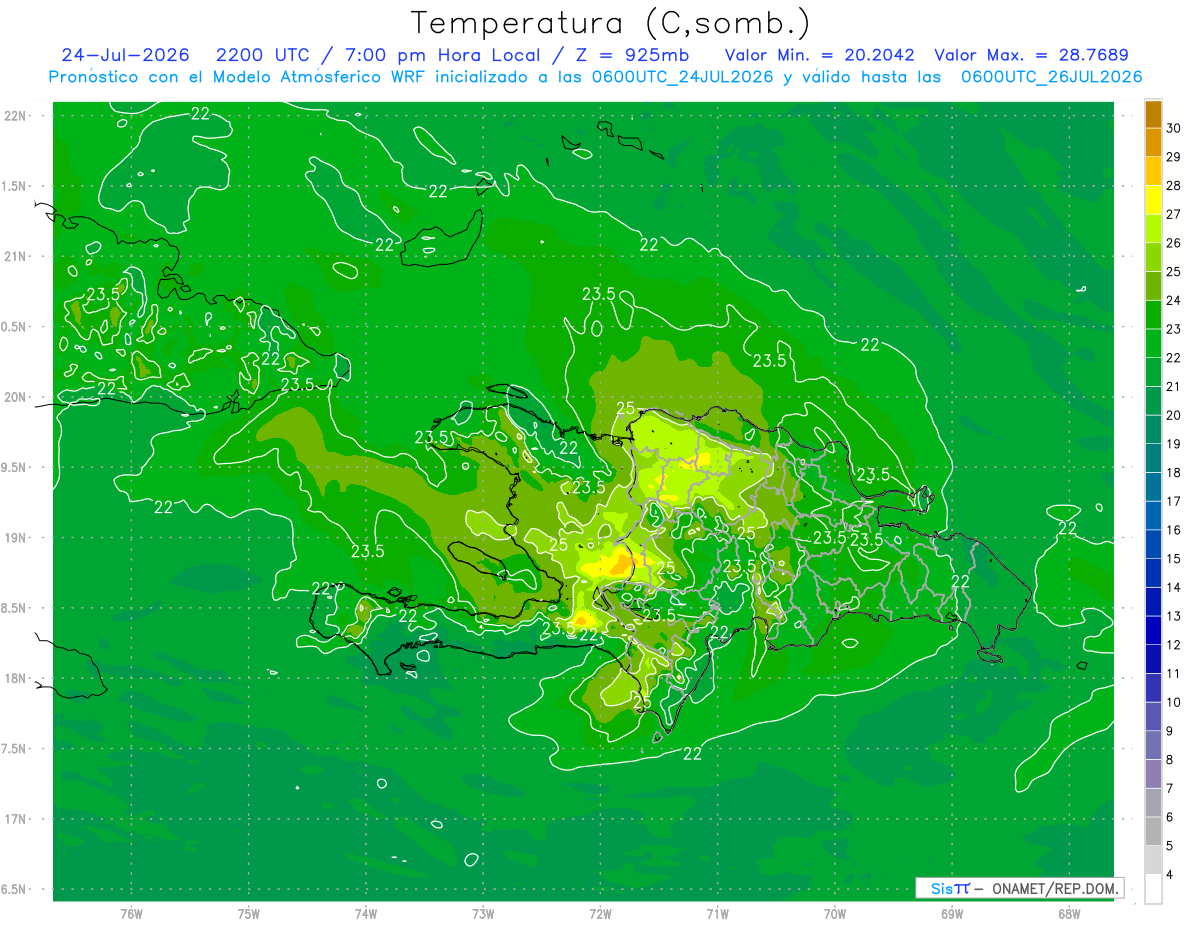Click the yellow swatch between legend 28 and 27
The image size is (1200, 927).
(1153, 200)
